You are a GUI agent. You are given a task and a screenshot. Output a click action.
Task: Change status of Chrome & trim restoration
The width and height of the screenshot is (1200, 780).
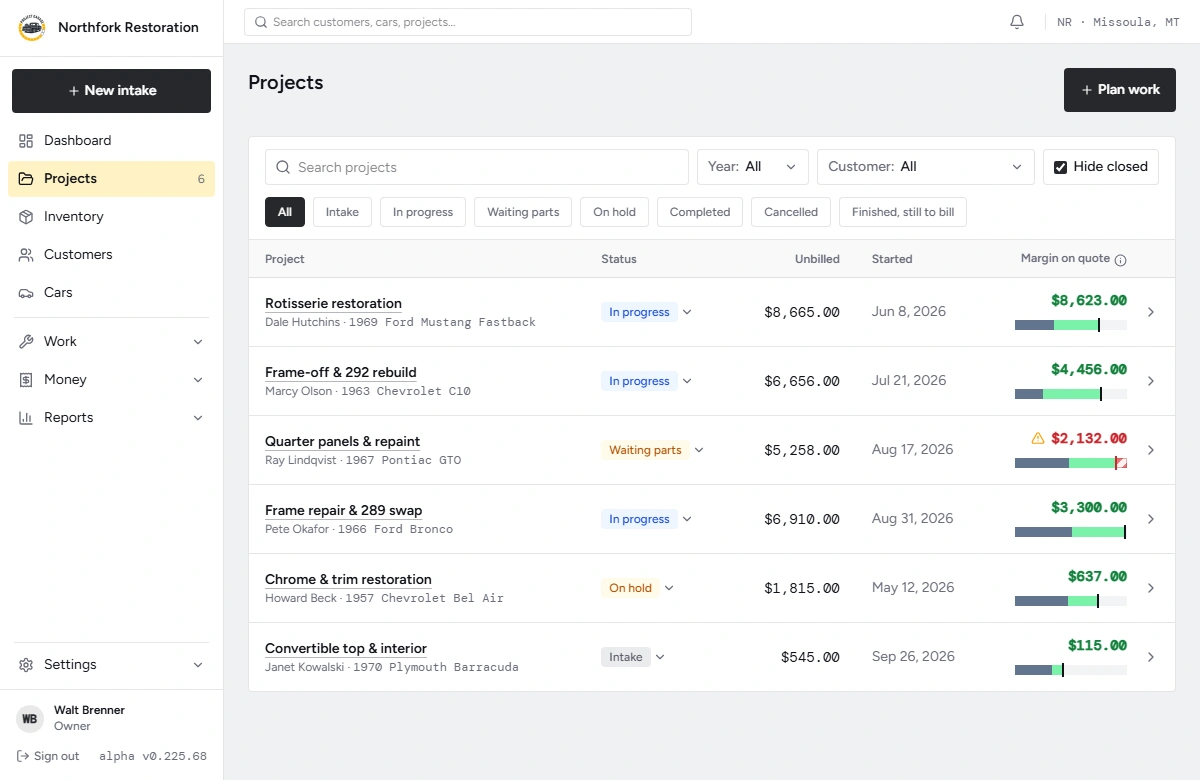(638, 588)
